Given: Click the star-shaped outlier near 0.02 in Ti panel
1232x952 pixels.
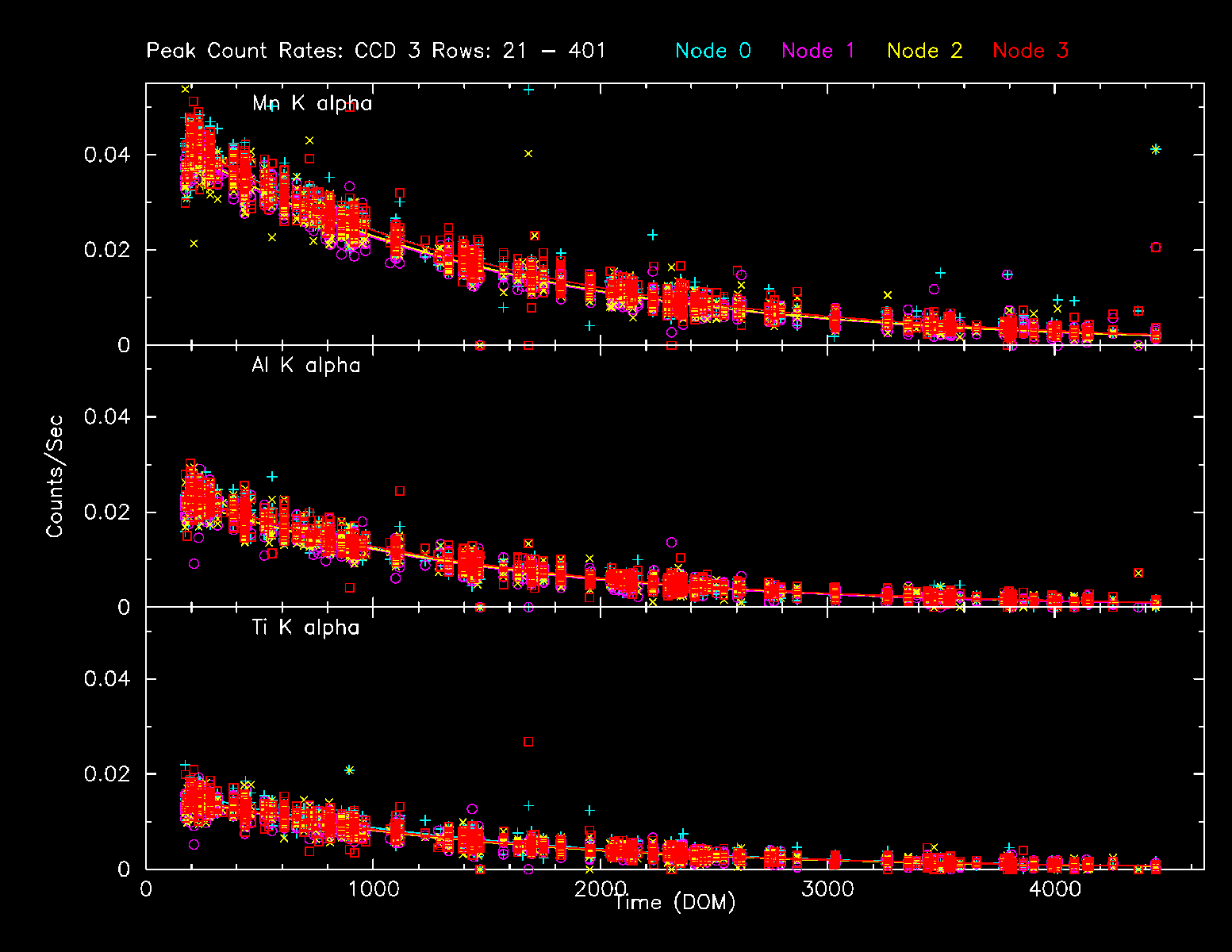Looking at the screenshot, I should 349,770.
